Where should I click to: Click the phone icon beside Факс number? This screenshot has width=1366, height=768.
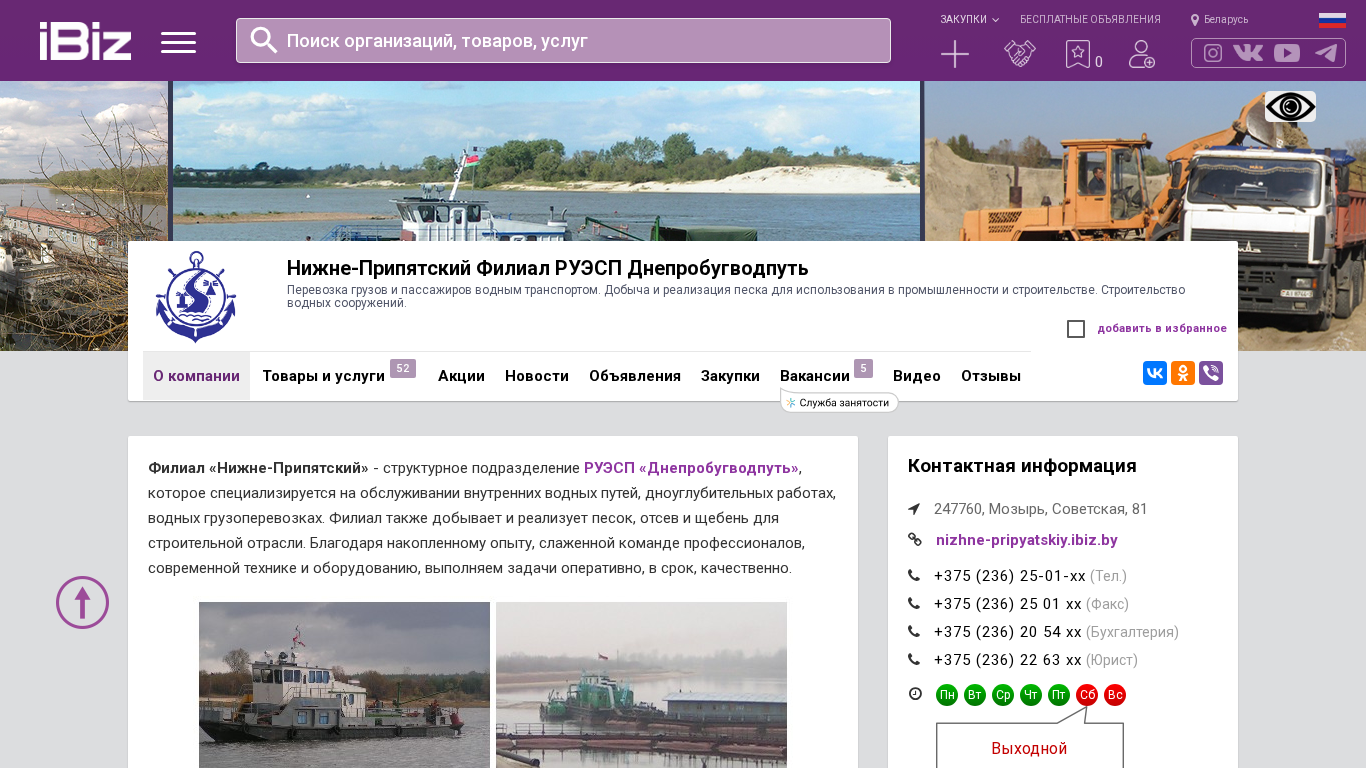pyautogui.click(x=914, y=604)
